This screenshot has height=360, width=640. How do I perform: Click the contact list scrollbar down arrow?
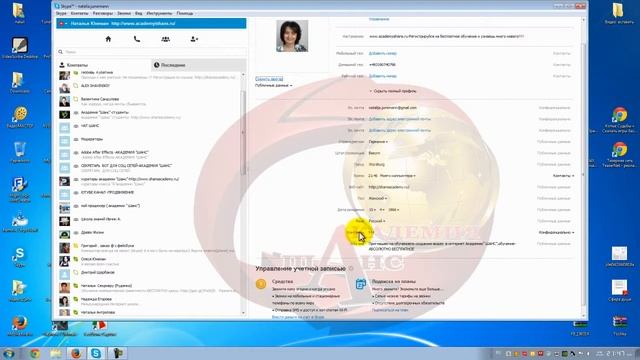[x=244, y=313]
